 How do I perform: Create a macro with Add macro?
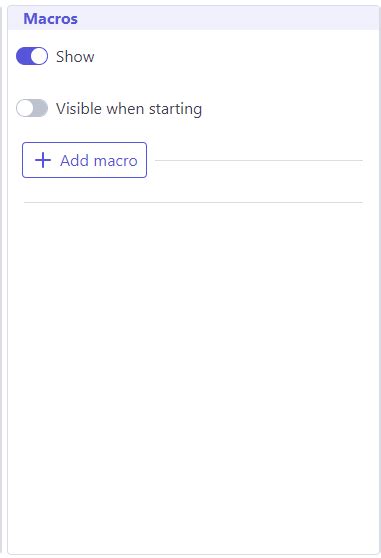(84, 160)
